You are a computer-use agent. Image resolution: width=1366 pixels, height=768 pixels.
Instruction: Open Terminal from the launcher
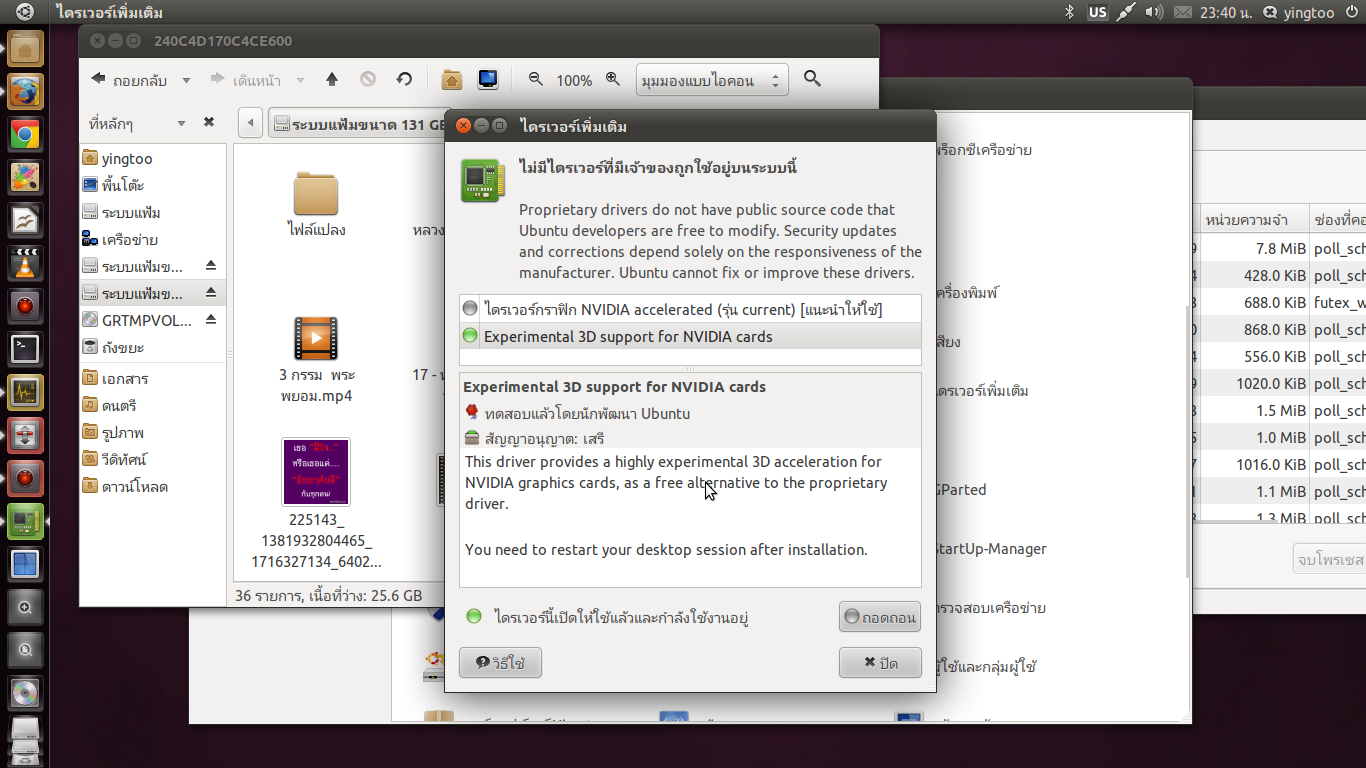coord(25,349)
